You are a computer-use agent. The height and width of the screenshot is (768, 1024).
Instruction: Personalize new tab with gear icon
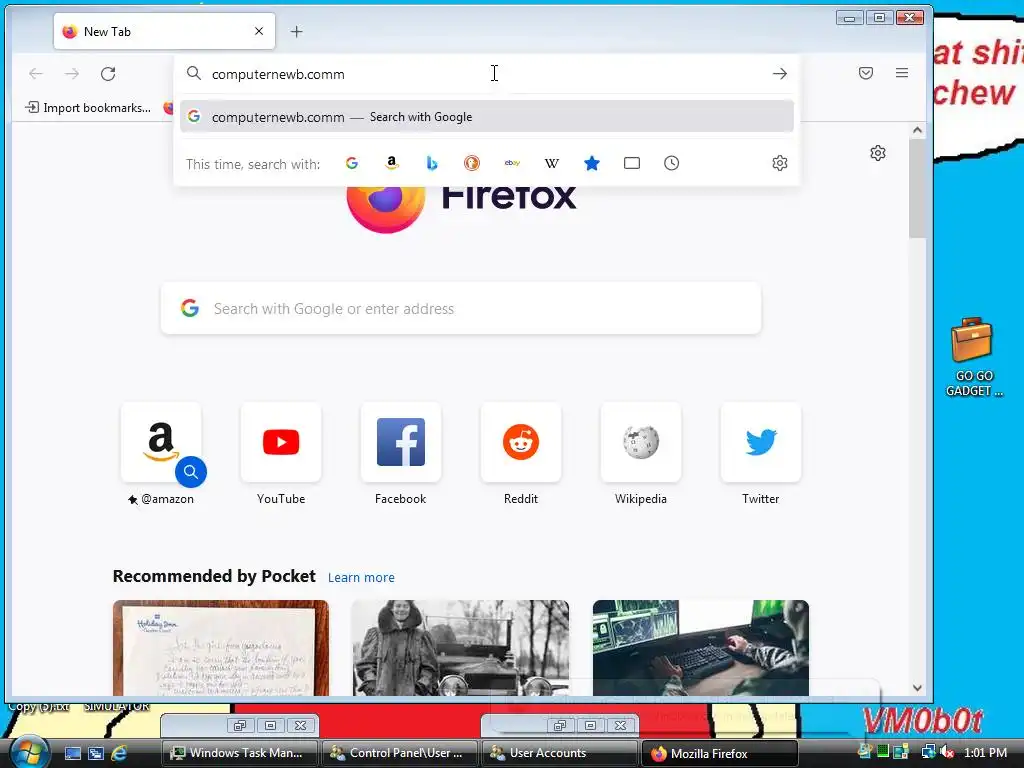(878, 153)
